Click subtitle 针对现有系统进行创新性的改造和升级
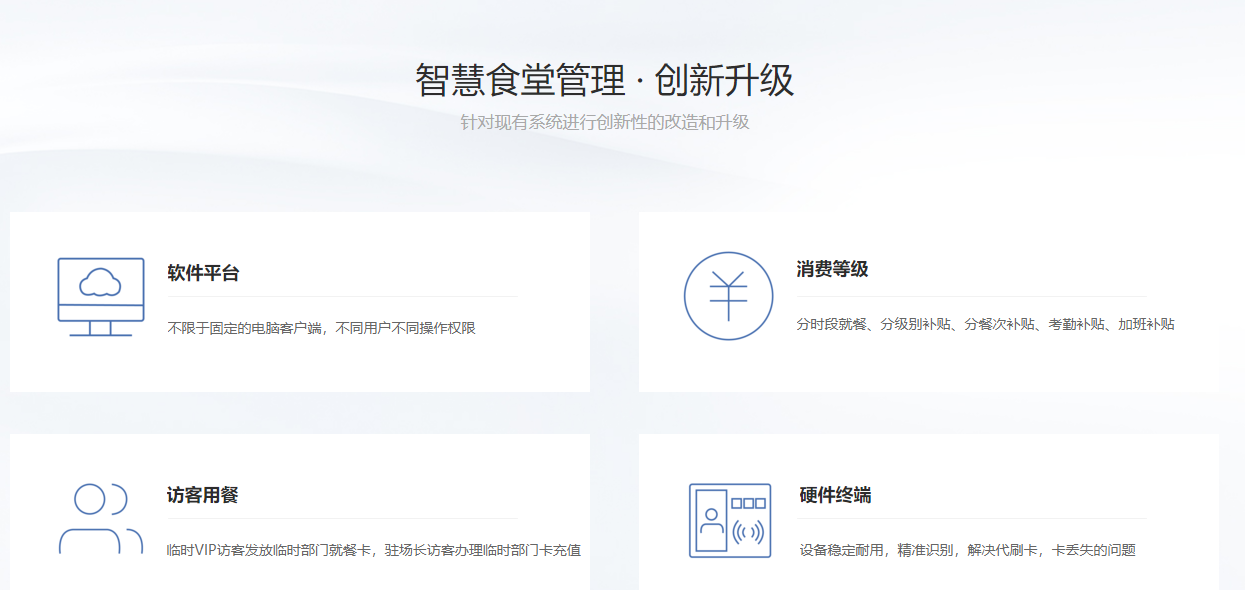Screen dimensions: 1245x590 [x=605, y=123]
